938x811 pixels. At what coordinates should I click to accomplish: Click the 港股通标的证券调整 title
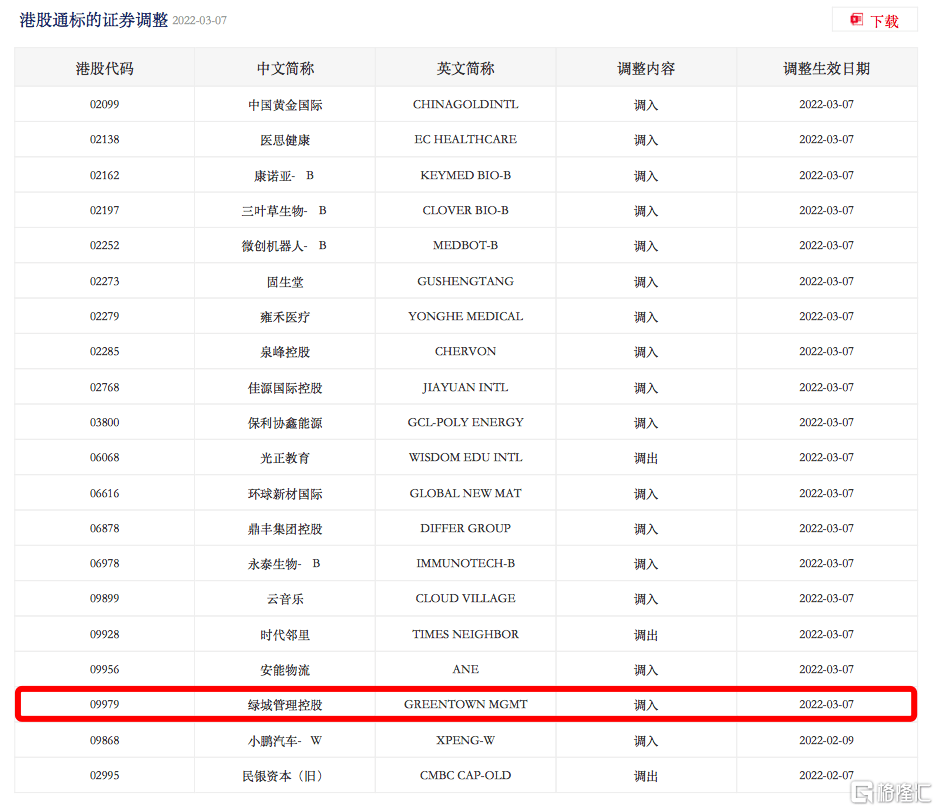94,20
